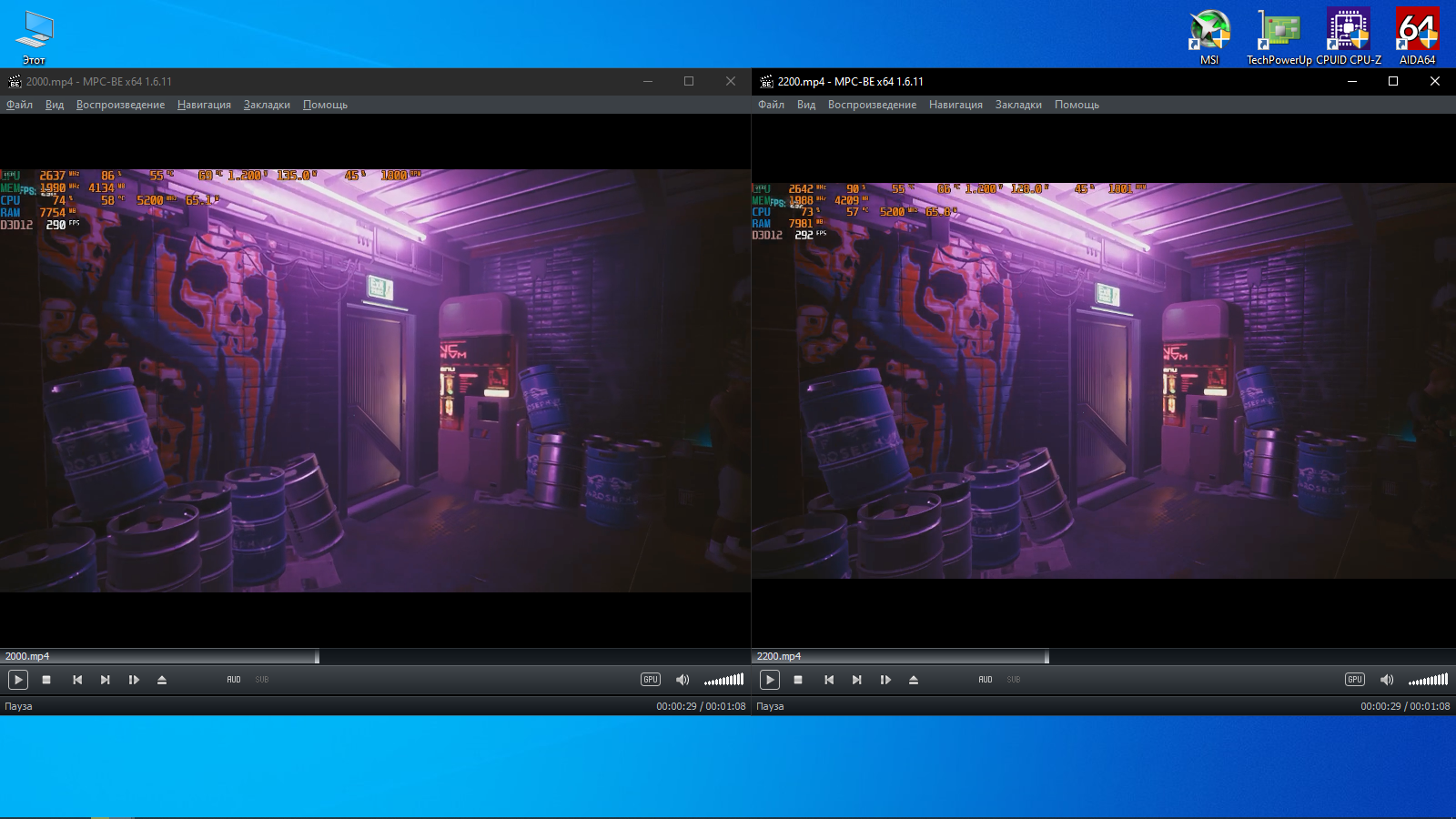Image resolution: width=1456 pixels, height=819 pixels.
Task: Open Закладки menu in 2200.mp4 window
Action: point(1018,105)
